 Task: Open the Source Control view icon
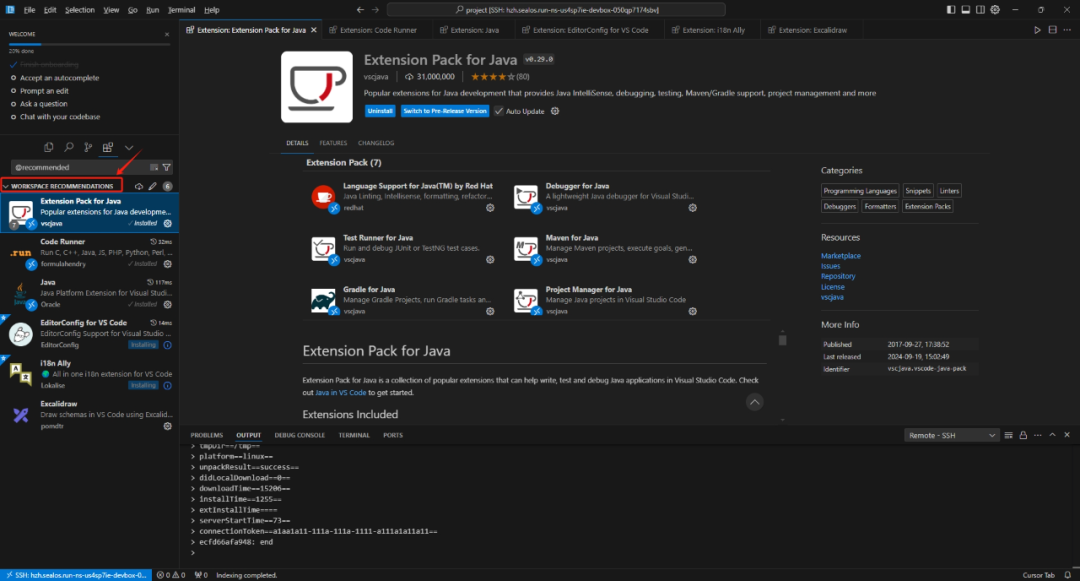tap(87, 148)
